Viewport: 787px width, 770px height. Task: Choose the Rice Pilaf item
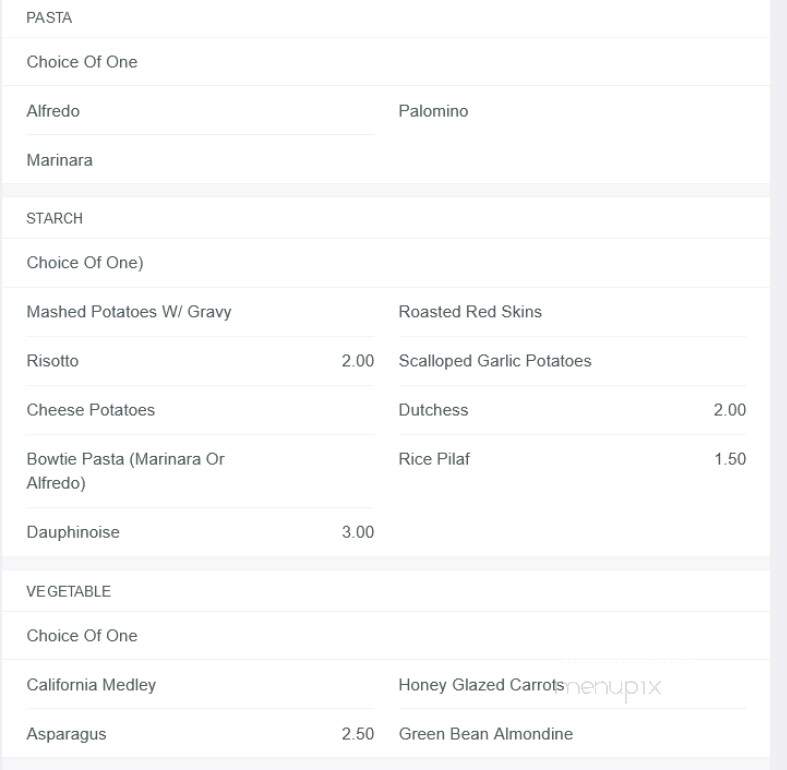tap(434, 459)
